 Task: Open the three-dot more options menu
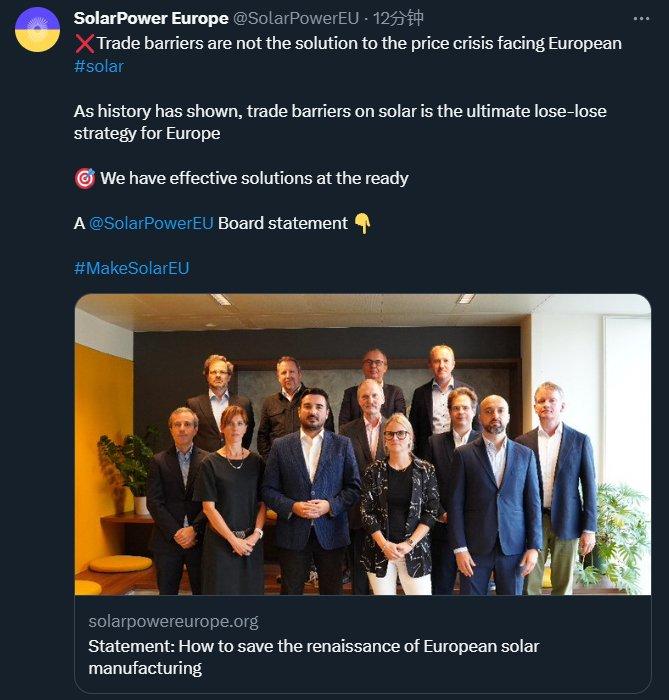[640, 19]
